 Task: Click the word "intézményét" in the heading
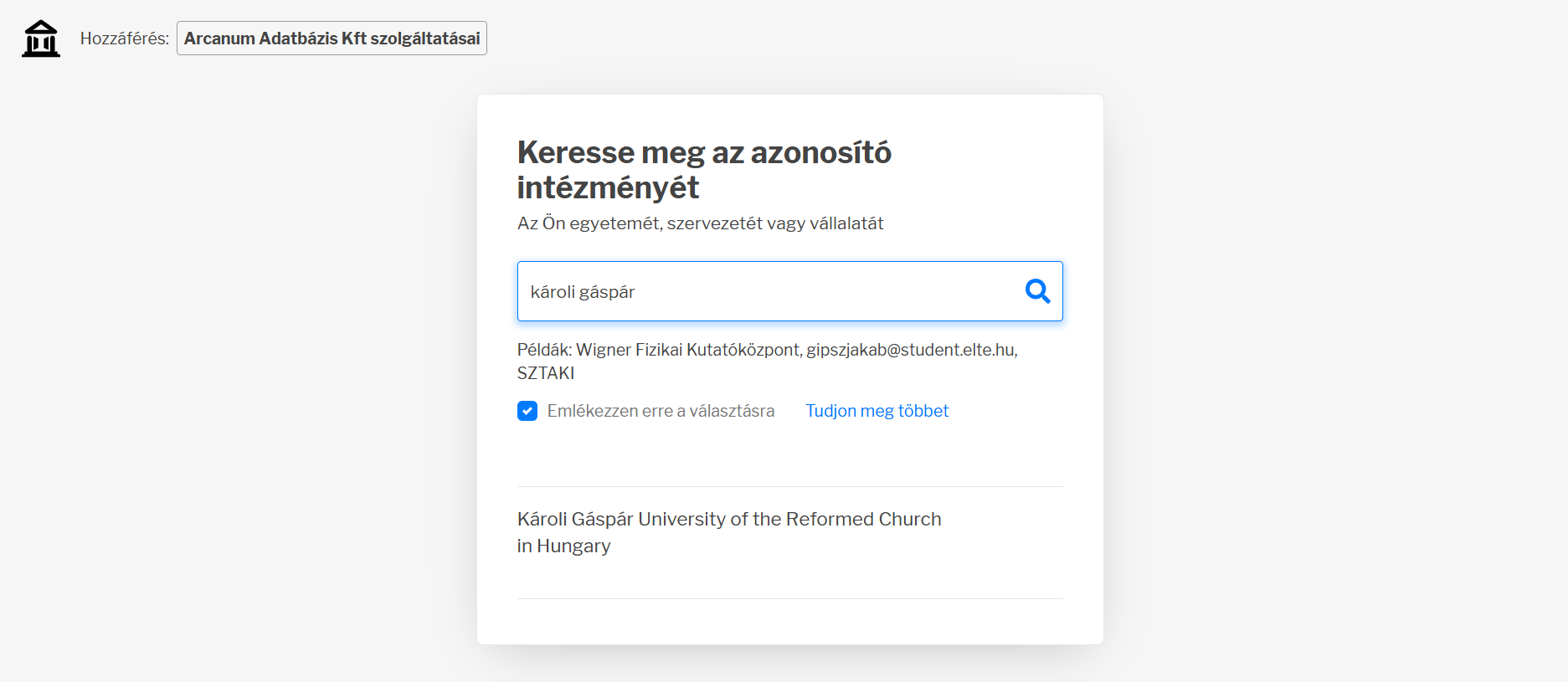tap(608, 188)
